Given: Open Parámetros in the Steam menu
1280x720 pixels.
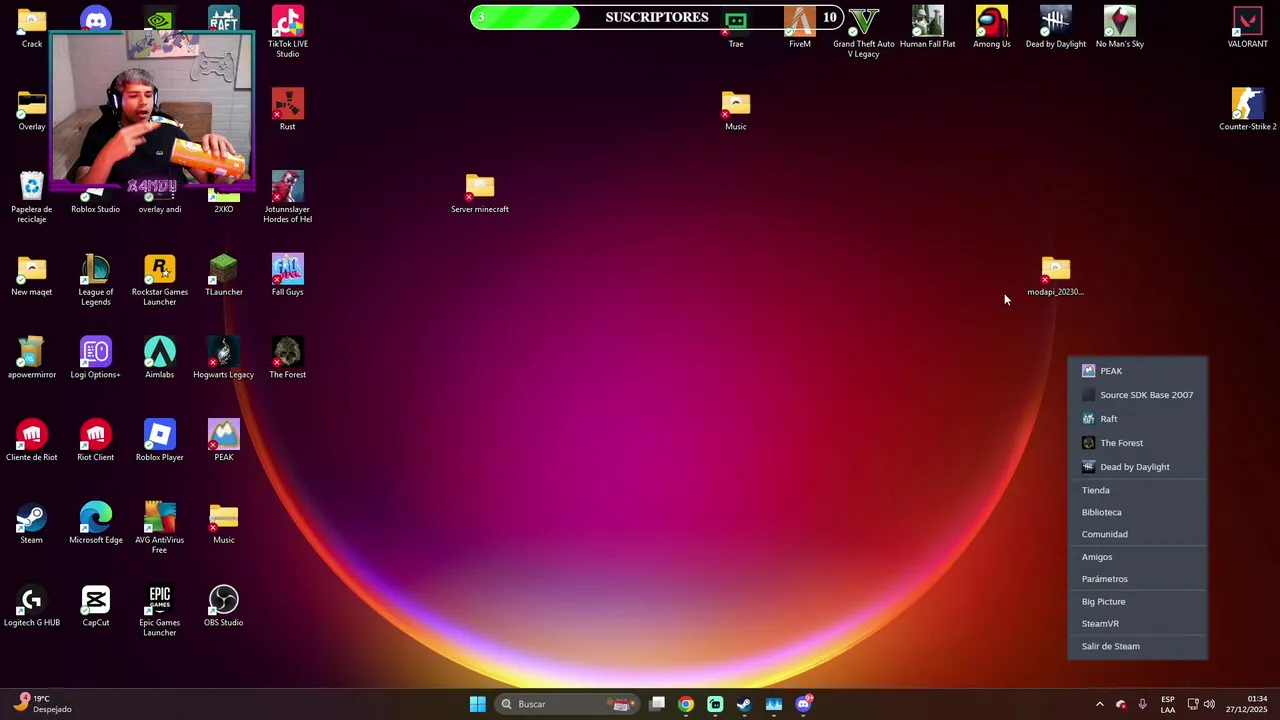Looking at the screenshot, I should 1138,579.
